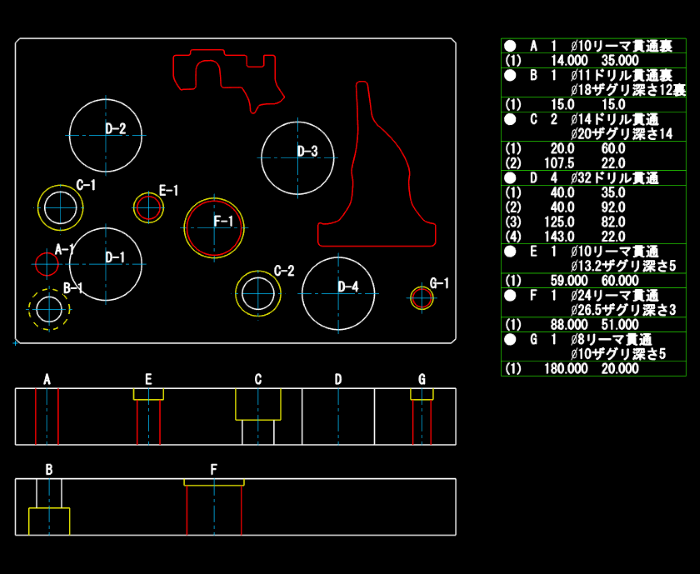This screenshot has height=574, width=700.
Task: Select coordinate row 15.0 15.0
Action: click(x=594, y=104)
